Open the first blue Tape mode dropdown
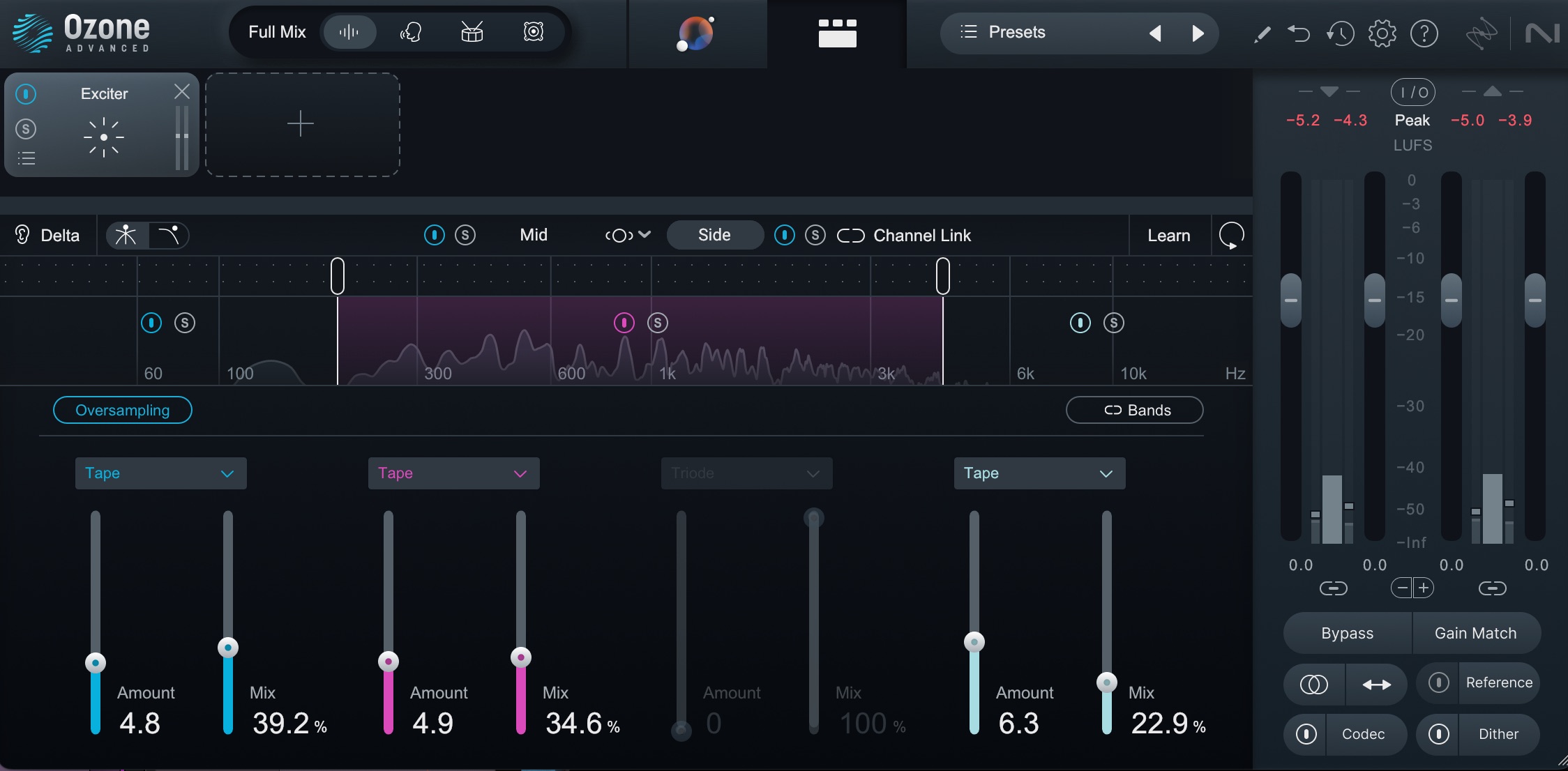 [161, 473]
